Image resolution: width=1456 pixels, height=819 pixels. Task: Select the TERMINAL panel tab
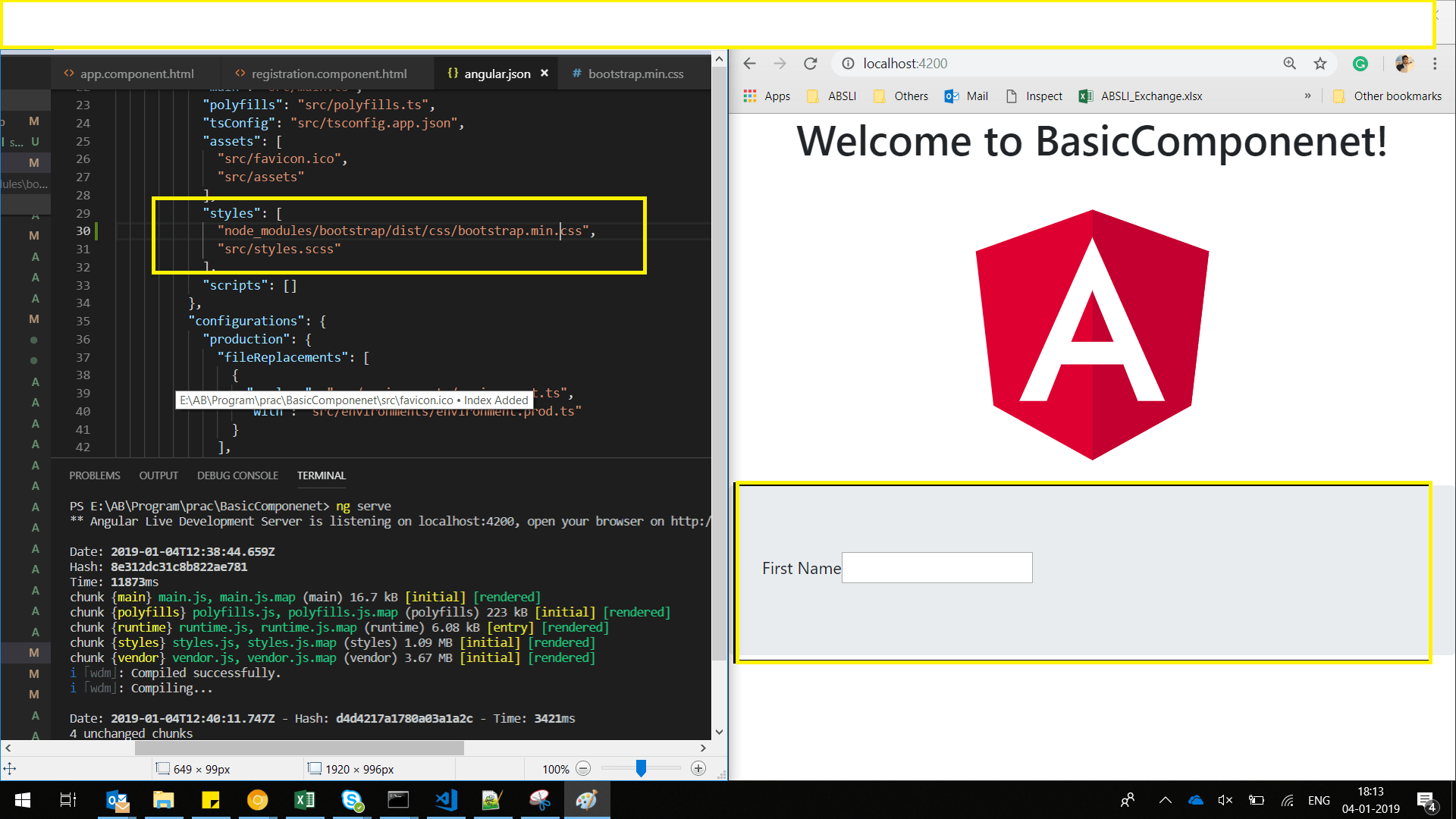pos(321,475)
